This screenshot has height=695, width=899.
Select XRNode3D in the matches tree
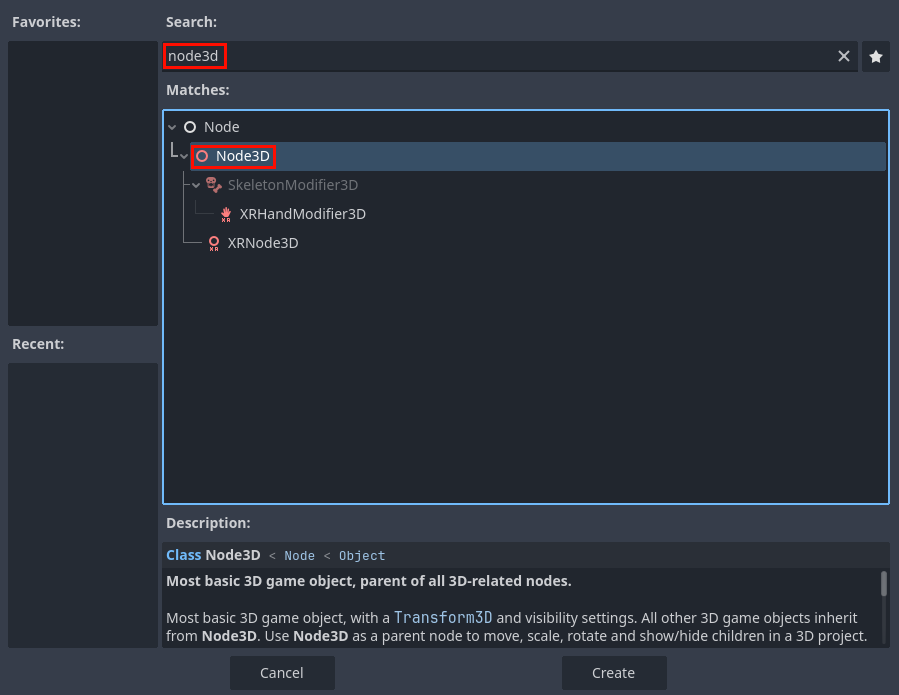[263, 243]
